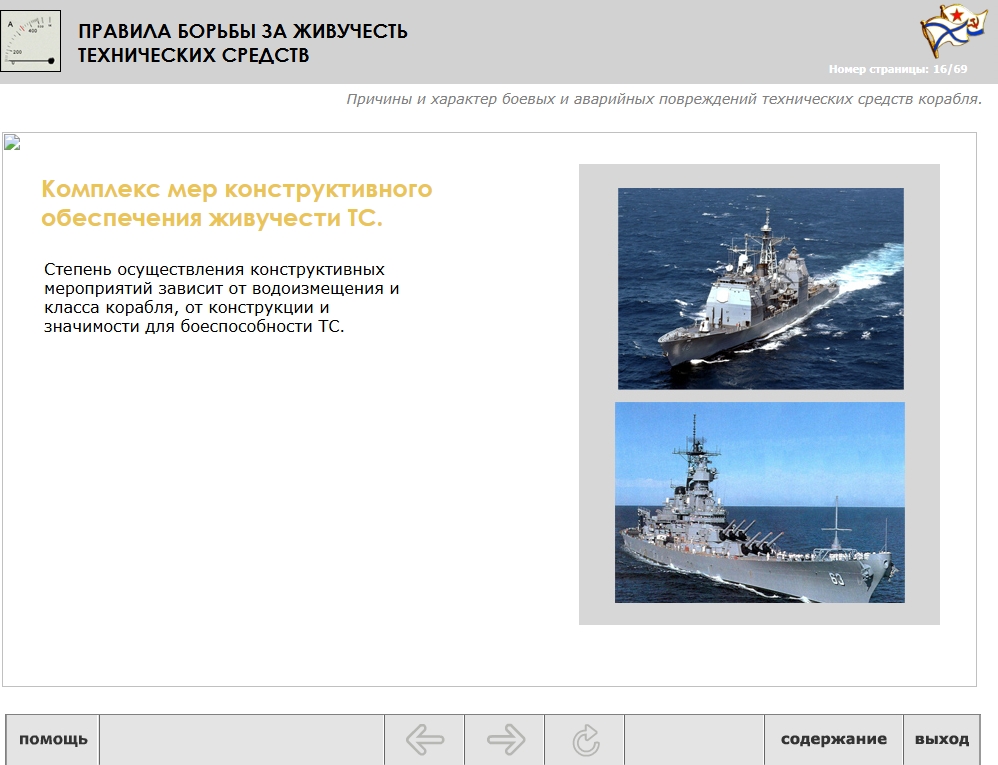Advance to next page with right arrow
998x765 pixels.
point(505,740)
